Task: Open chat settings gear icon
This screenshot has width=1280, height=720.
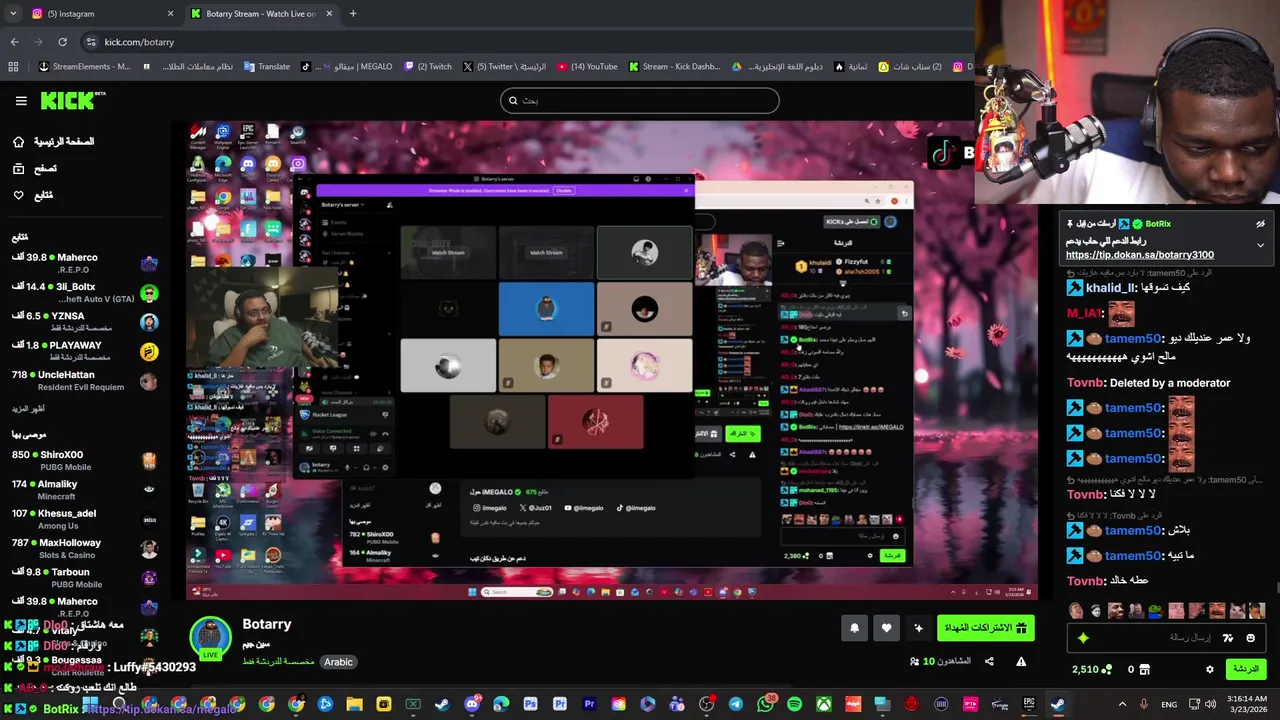Action: point(1209,669)
